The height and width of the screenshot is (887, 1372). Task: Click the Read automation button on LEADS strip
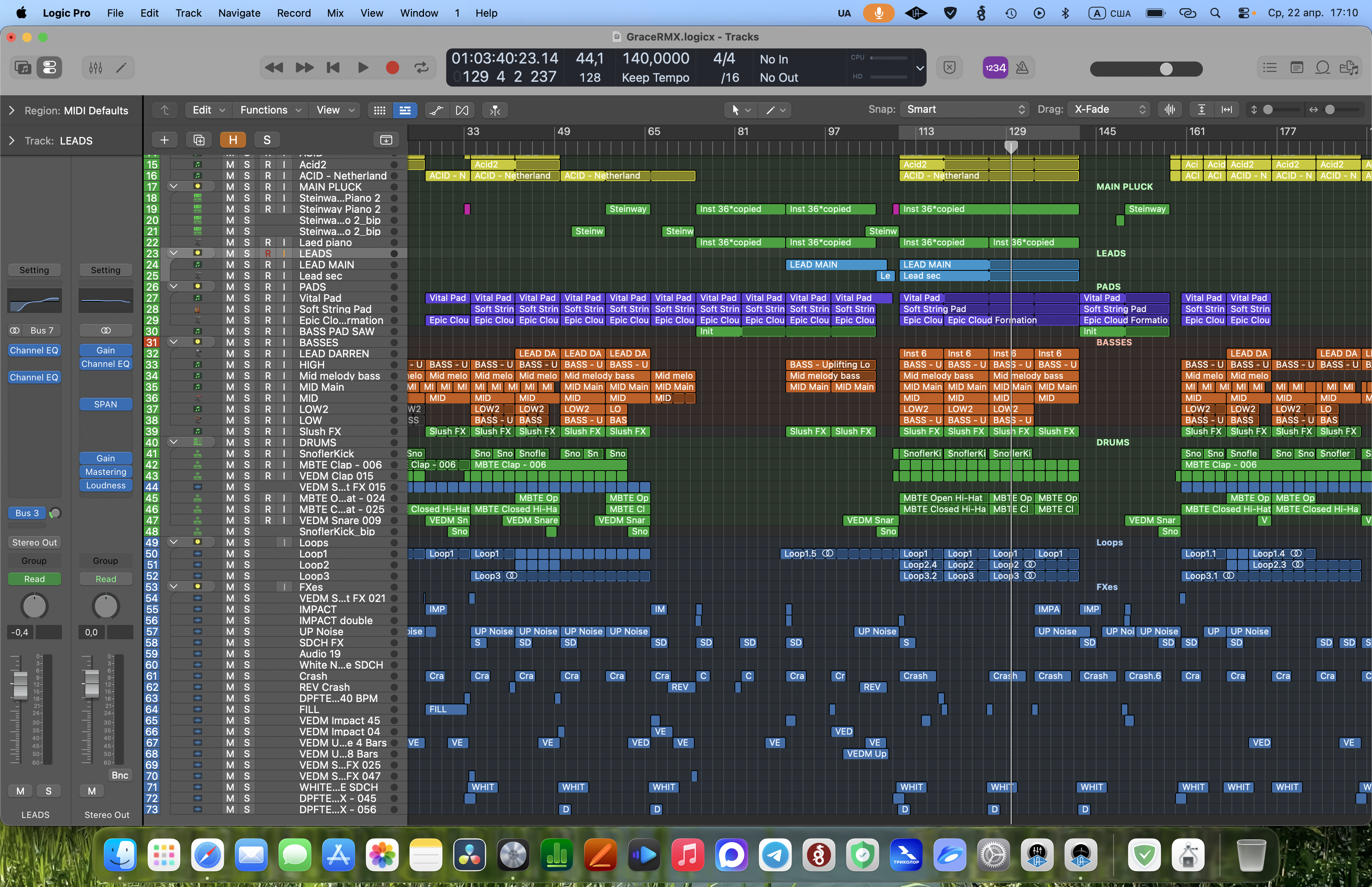click(34, 579)
